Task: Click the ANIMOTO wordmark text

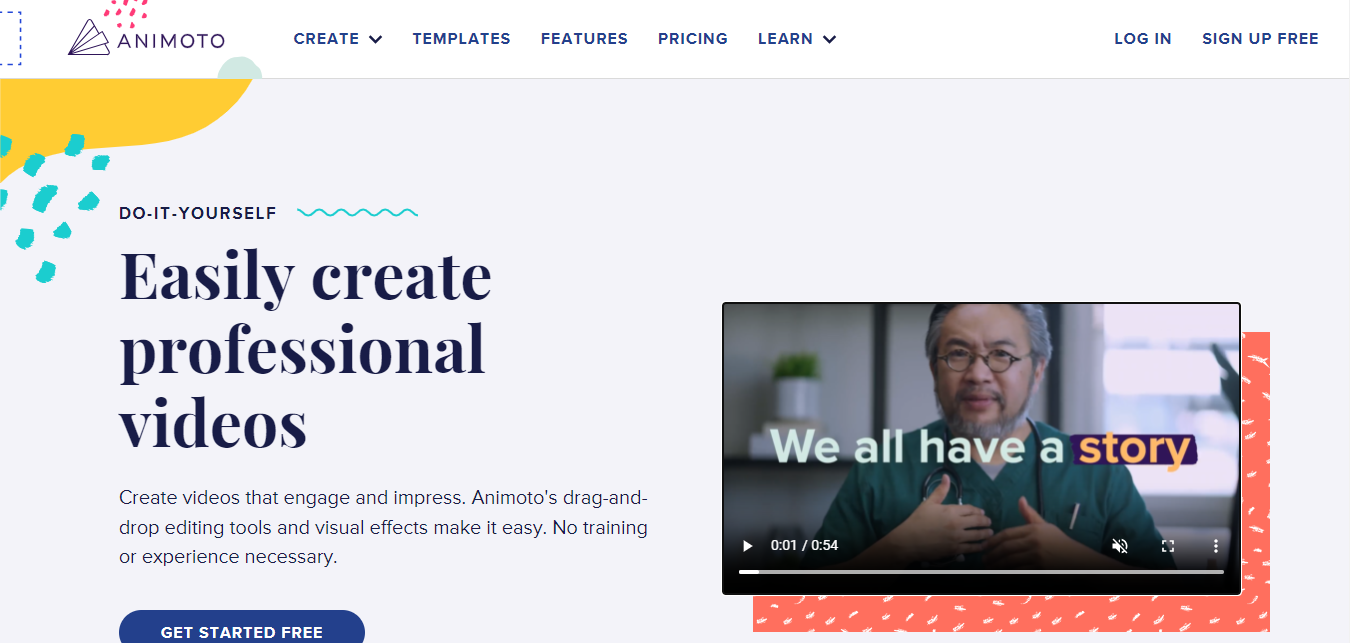Action: pyautogui.click(x=170, y=42)
